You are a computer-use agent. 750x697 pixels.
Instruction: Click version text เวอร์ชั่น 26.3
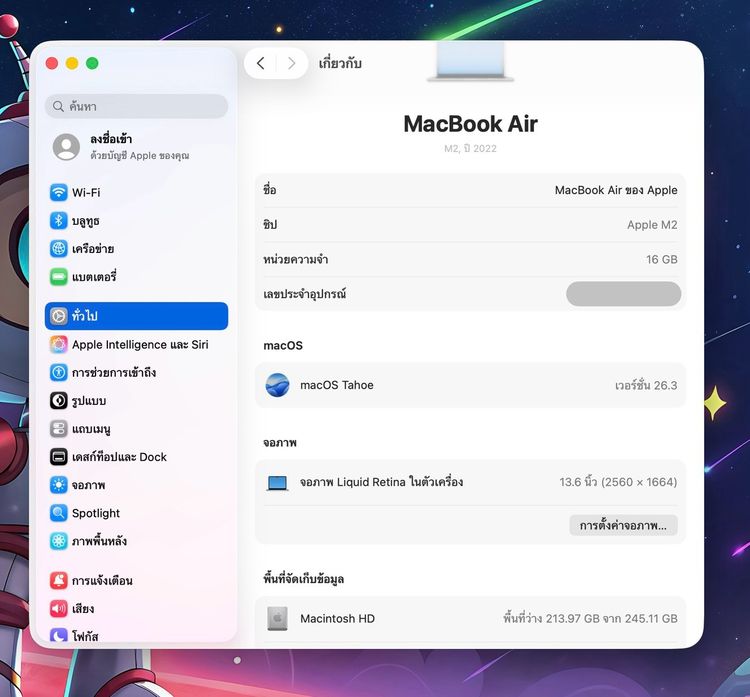tap(646, 385)
